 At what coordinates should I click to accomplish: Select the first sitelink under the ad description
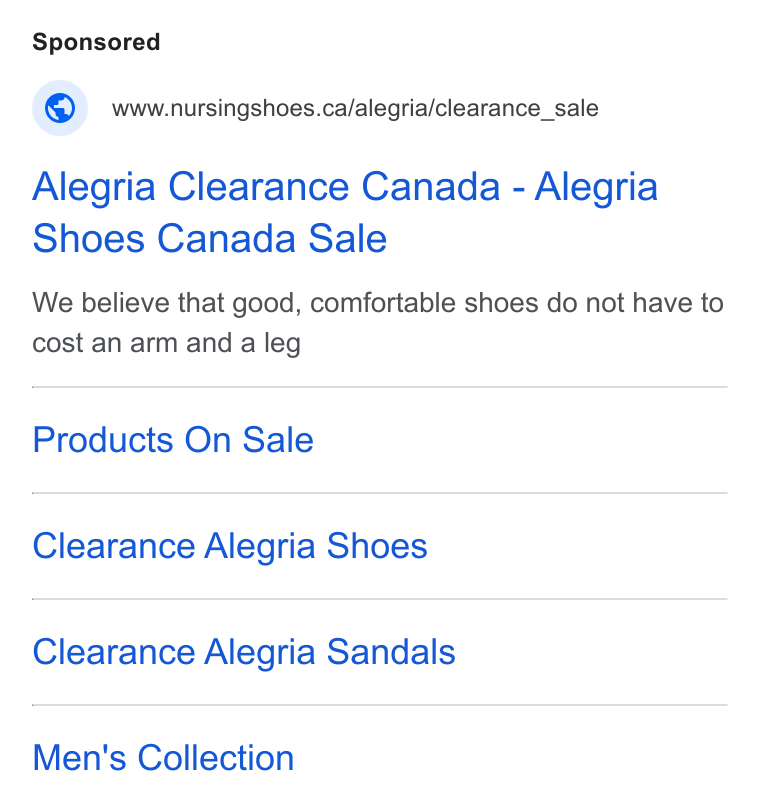pos(173,440)
